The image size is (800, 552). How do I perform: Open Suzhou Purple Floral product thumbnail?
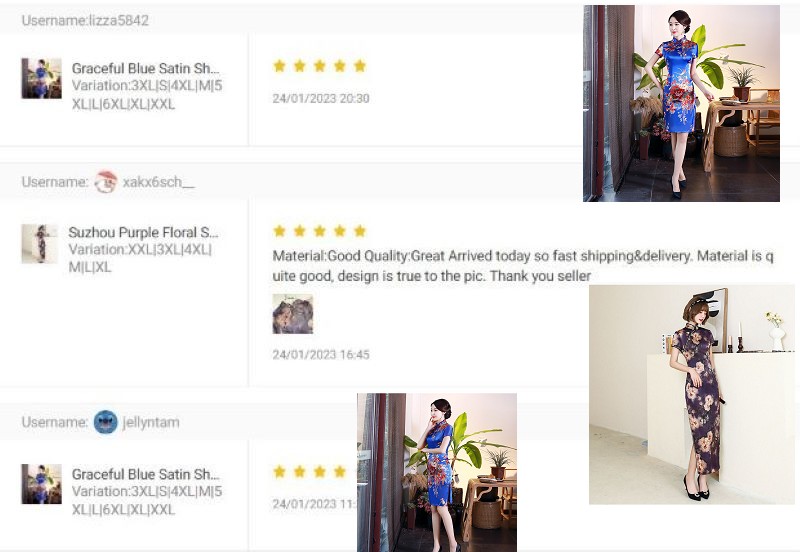point(40,244)
